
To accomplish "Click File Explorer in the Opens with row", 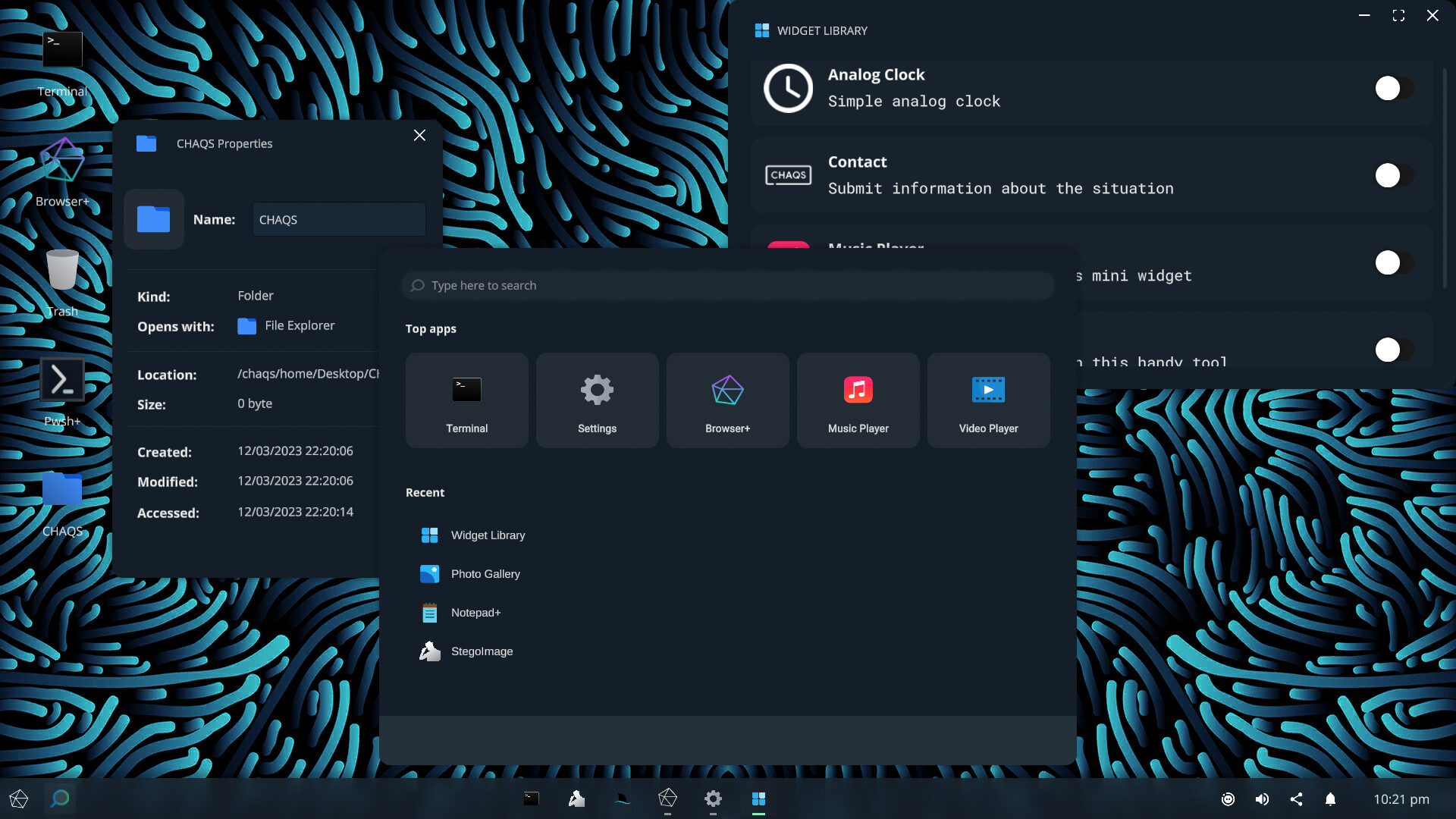I will pyautogui.click(x=299, y=325).
